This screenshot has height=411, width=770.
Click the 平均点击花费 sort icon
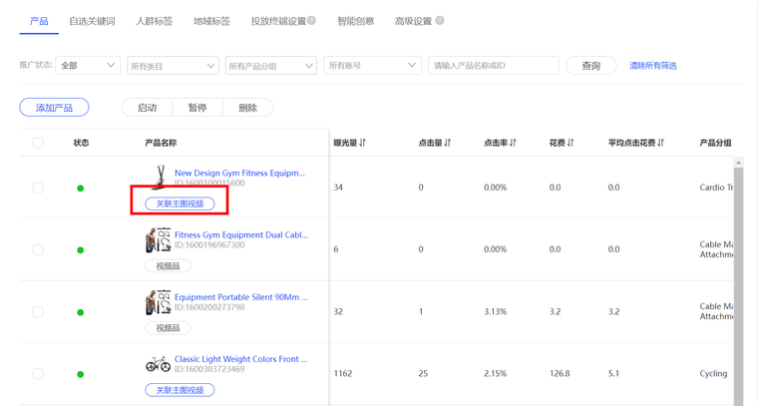point(661,143)
